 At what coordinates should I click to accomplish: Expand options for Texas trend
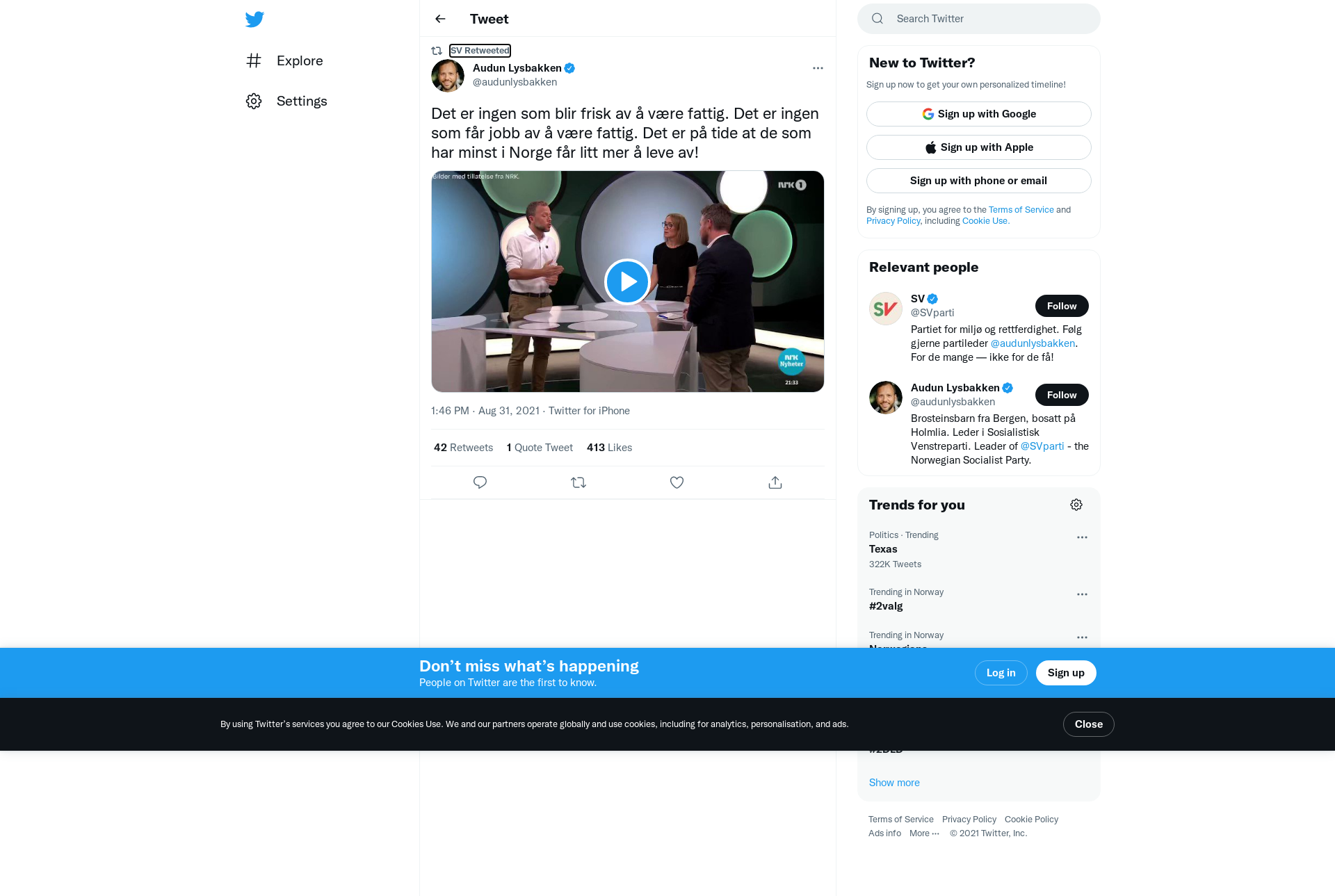coord(1082,537)
